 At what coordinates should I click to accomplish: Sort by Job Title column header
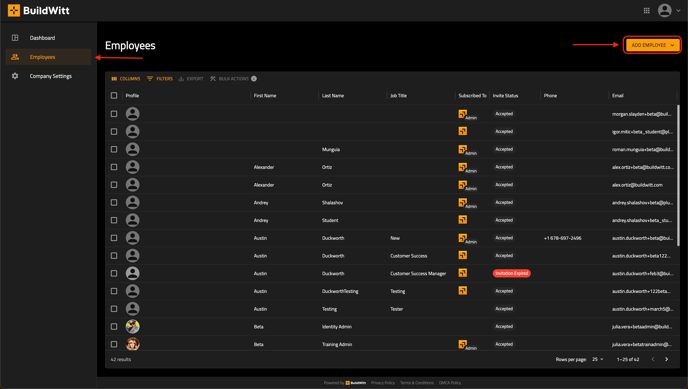point(398,96)
